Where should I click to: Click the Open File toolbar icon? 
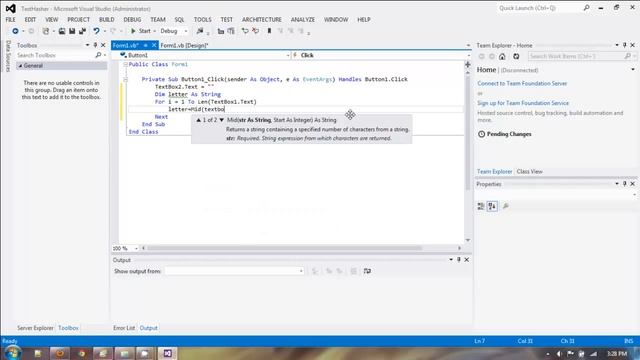(x=62, y=31)
